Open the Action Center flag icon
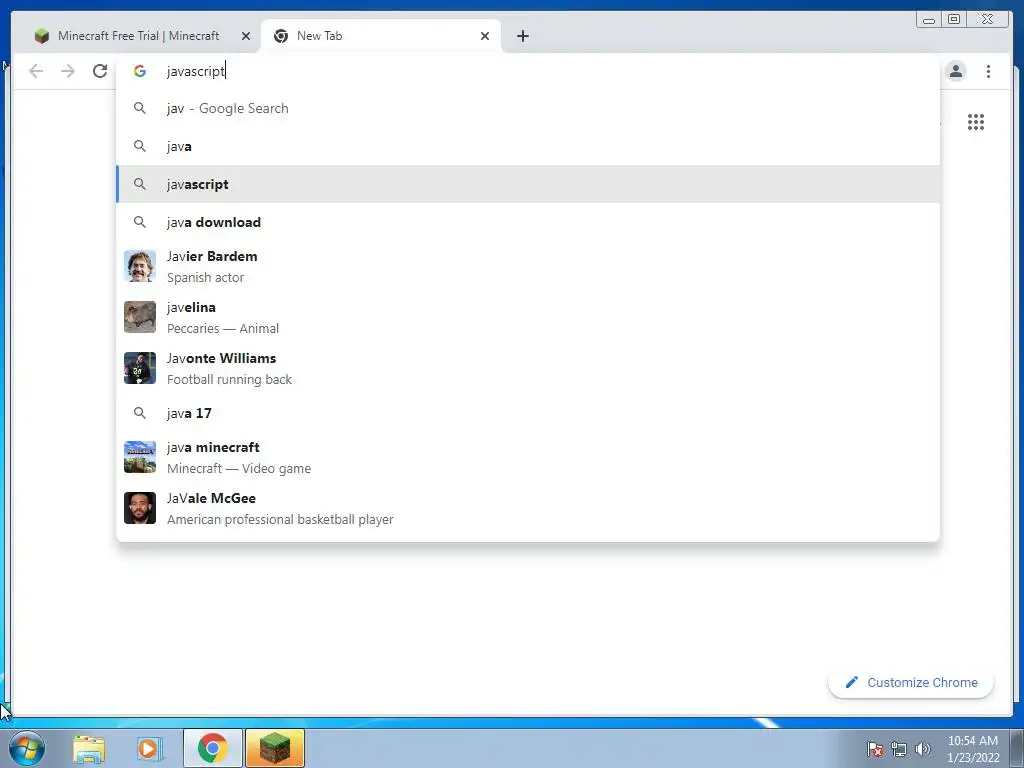 click(x=875, y=749)
